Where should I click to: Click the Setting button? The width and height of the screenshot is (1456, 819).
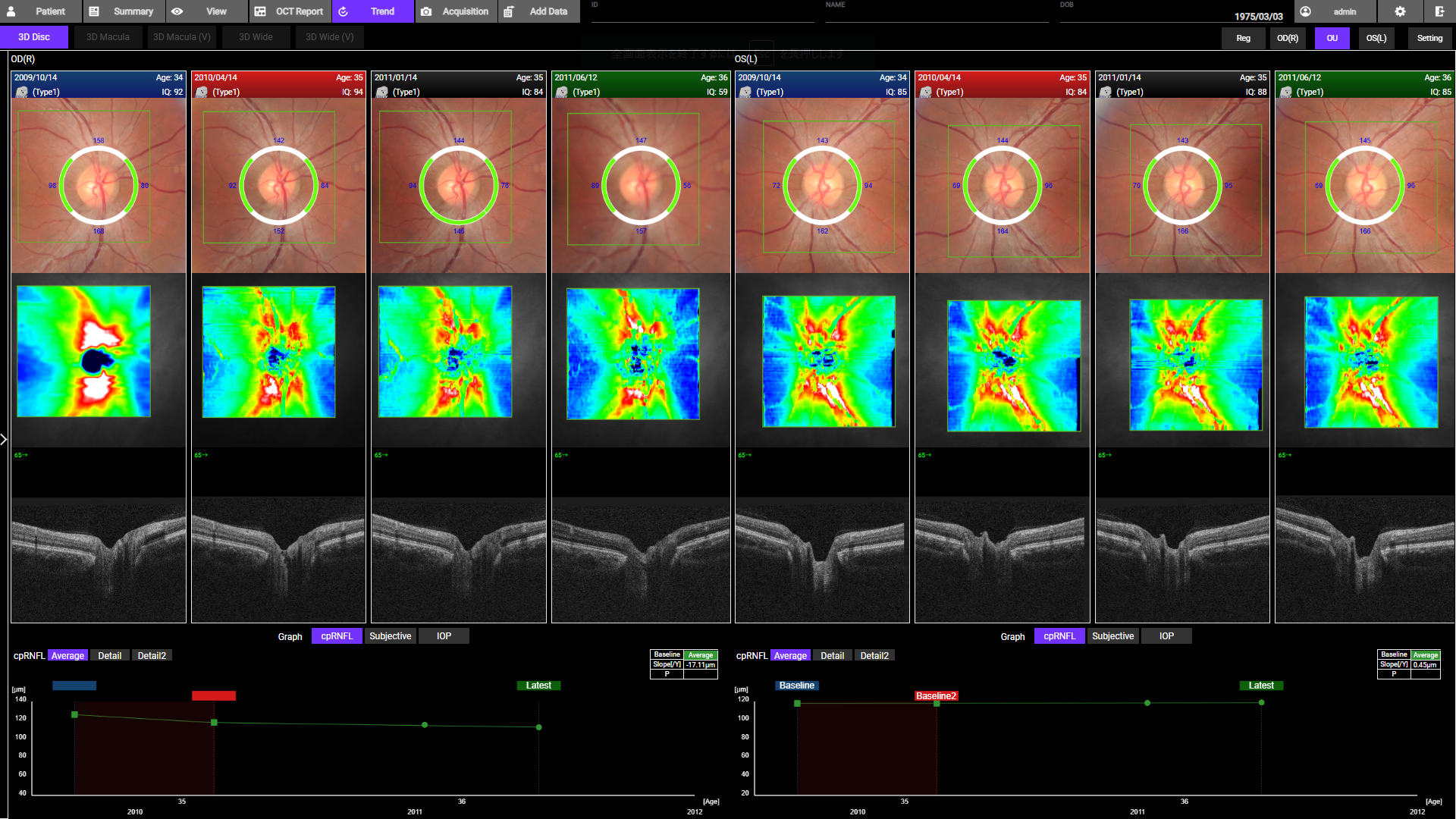[1429, 38]
